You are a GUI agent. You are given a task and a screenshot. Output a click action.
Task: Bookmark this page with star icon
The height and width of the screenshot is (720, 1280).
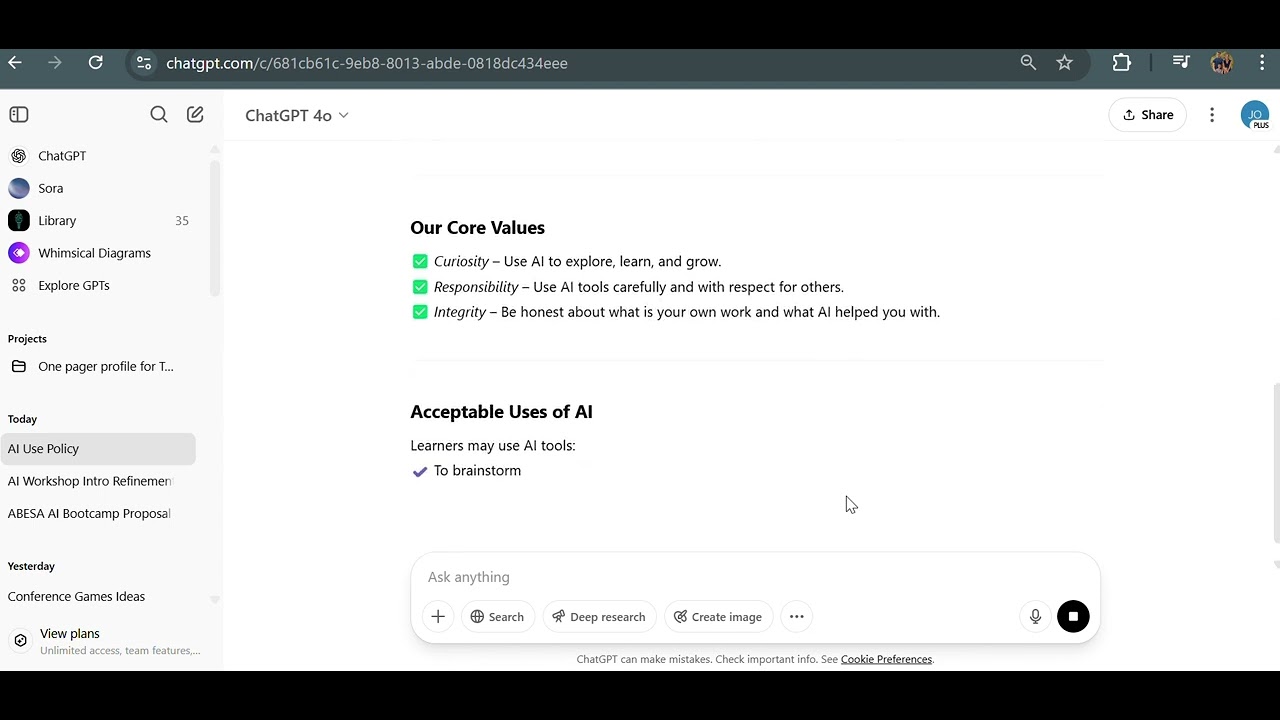(1064, 63)
